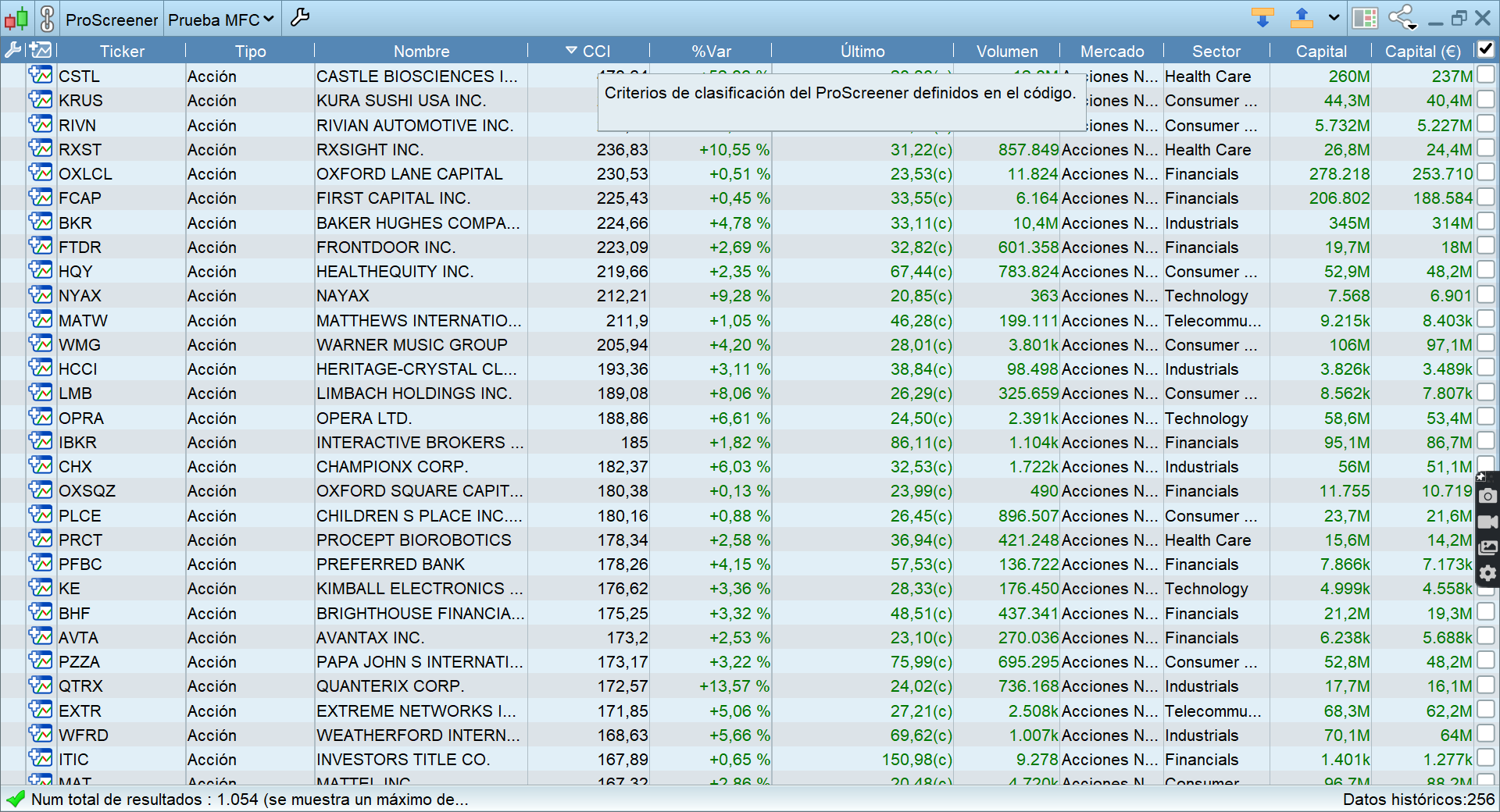Image resolution: width=1500 pixels, height=812 pixels.
Task: Check the checkbox for the FCAP row
Action: tap(1485, 197)
